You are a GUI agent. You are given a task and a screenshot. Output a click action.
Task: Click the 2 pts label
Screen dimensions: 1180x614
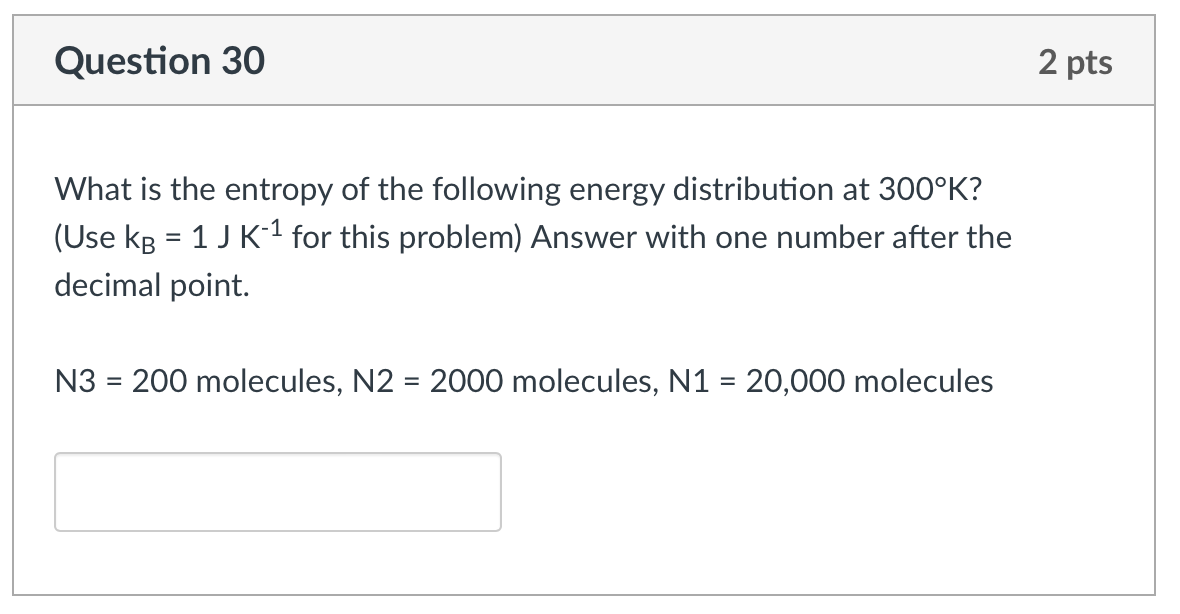pos(1075,61)
